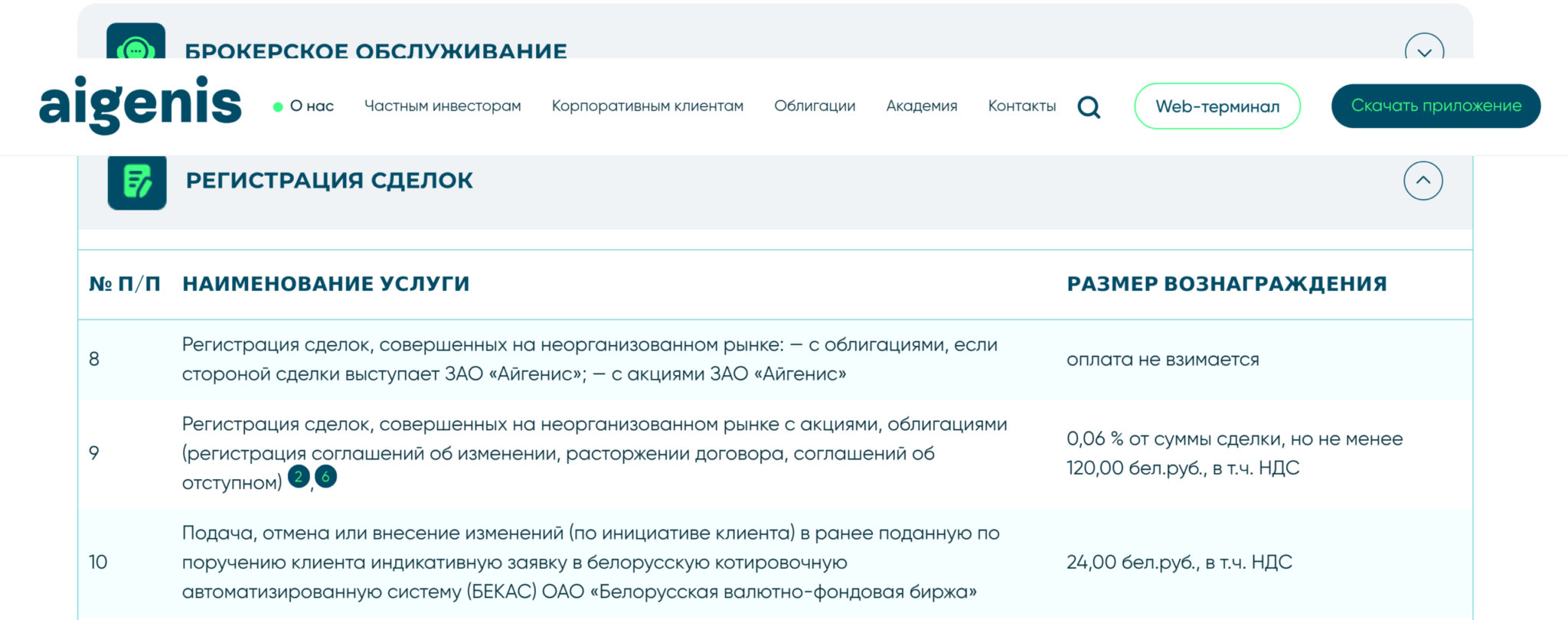Click the Web-терминал button
Screen dimensions: 1568x620
[x=1217, y=106]
